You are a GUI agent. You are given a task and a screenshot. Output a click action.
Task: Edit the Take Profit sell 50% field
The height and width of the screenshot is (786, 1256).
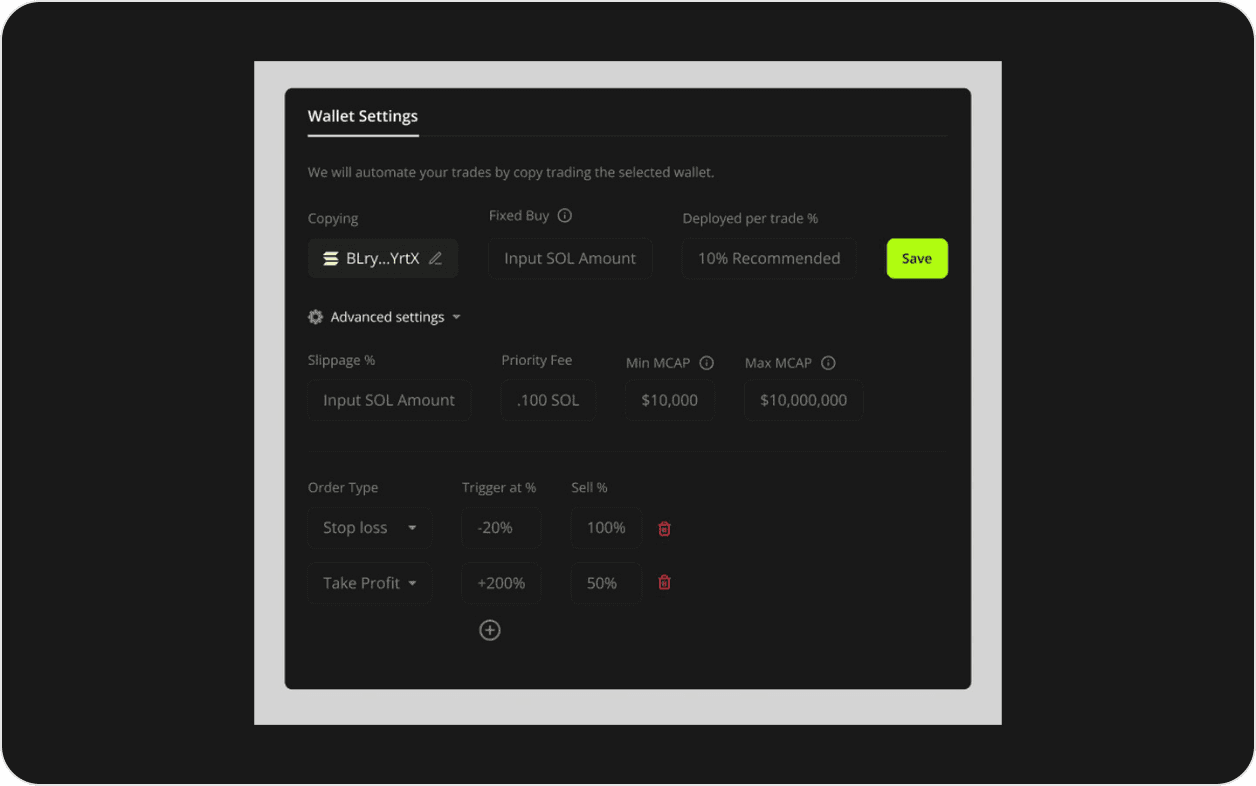click(606, 583)
